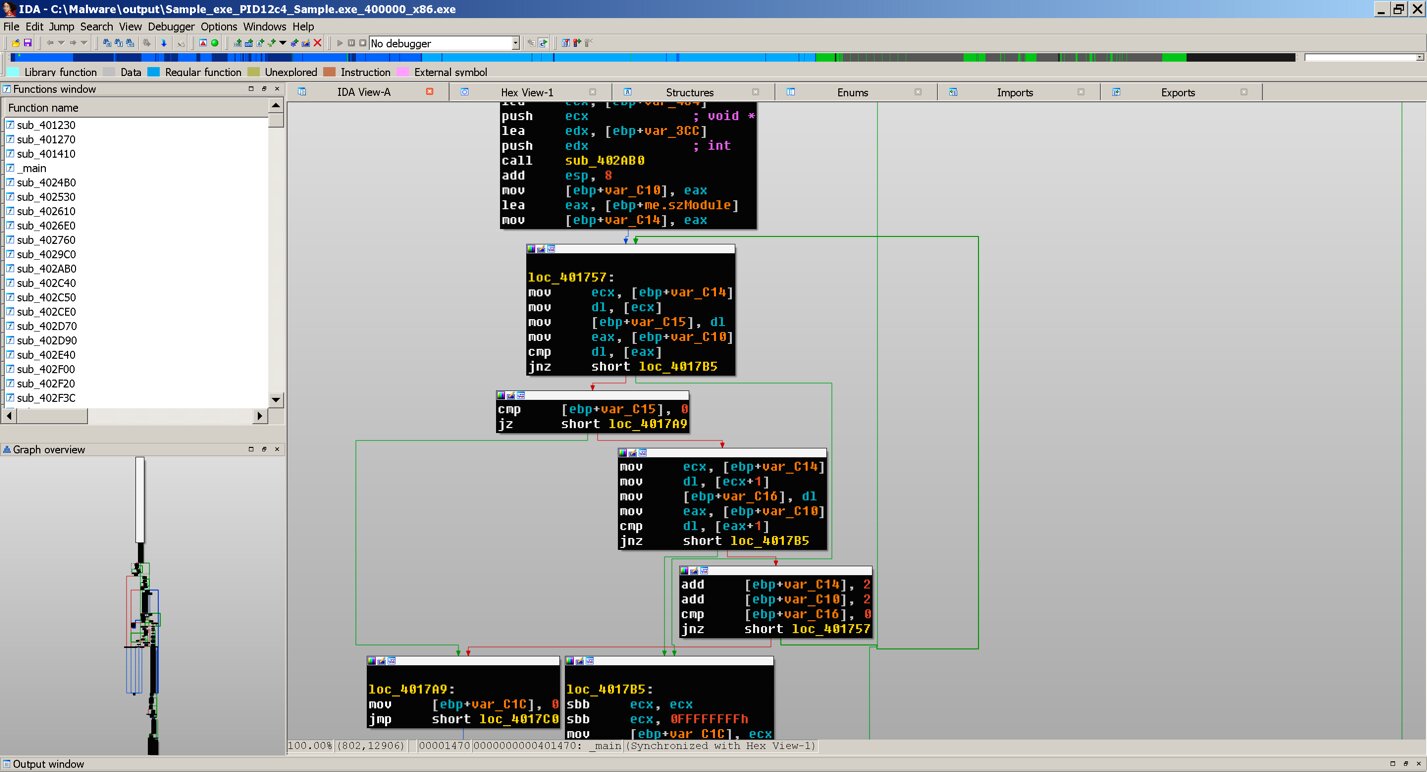The height and width of the screenshot is (772, 1427).
Task: Click the blue down arrow toolbar icon
Action: click(164, 43)
